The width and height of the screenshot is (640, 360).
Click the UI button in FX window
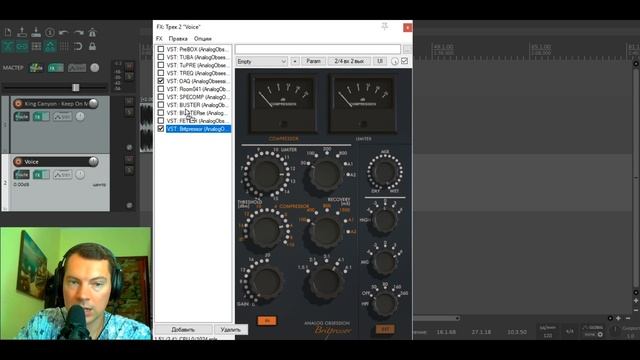(380, 61)
